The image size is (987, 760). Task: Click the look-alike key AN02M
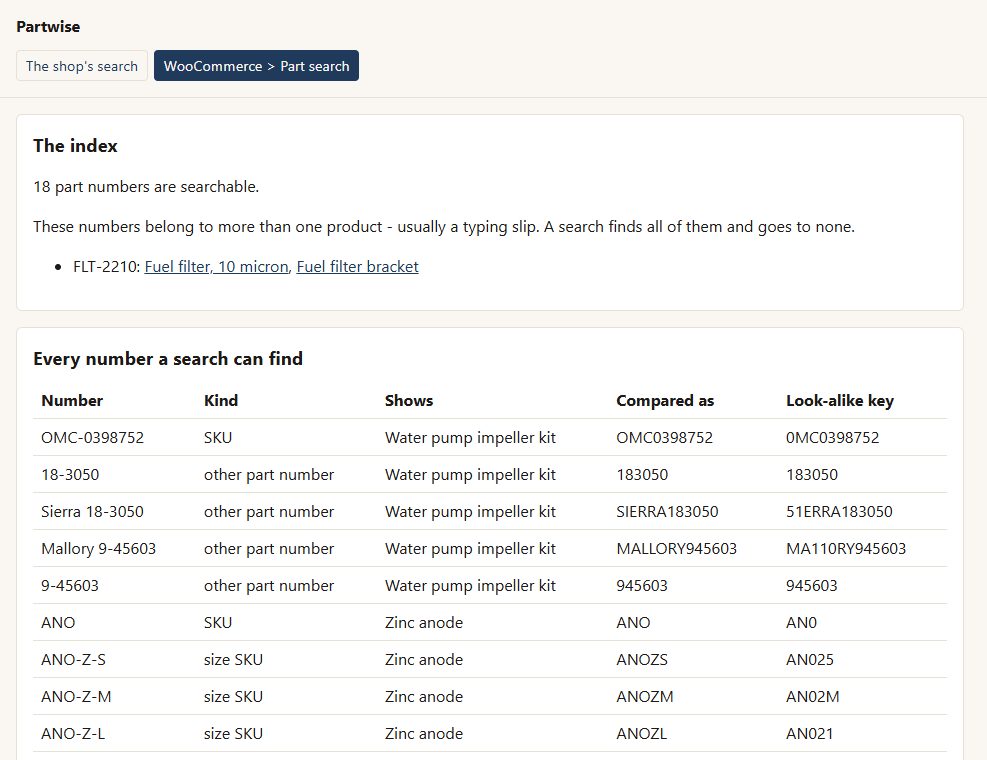(x=813, y=696)
